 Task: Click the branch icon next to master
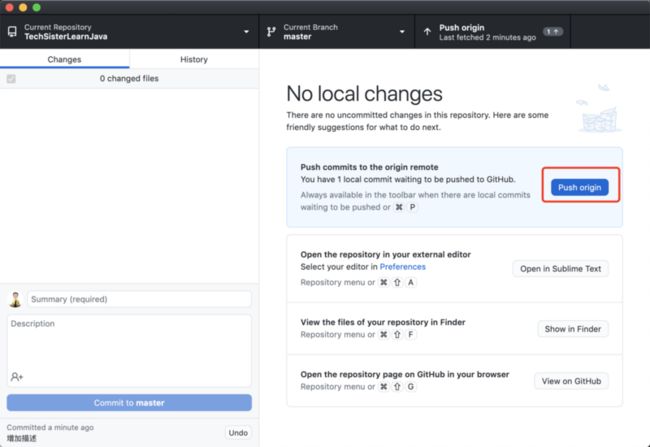coord(271,32)
